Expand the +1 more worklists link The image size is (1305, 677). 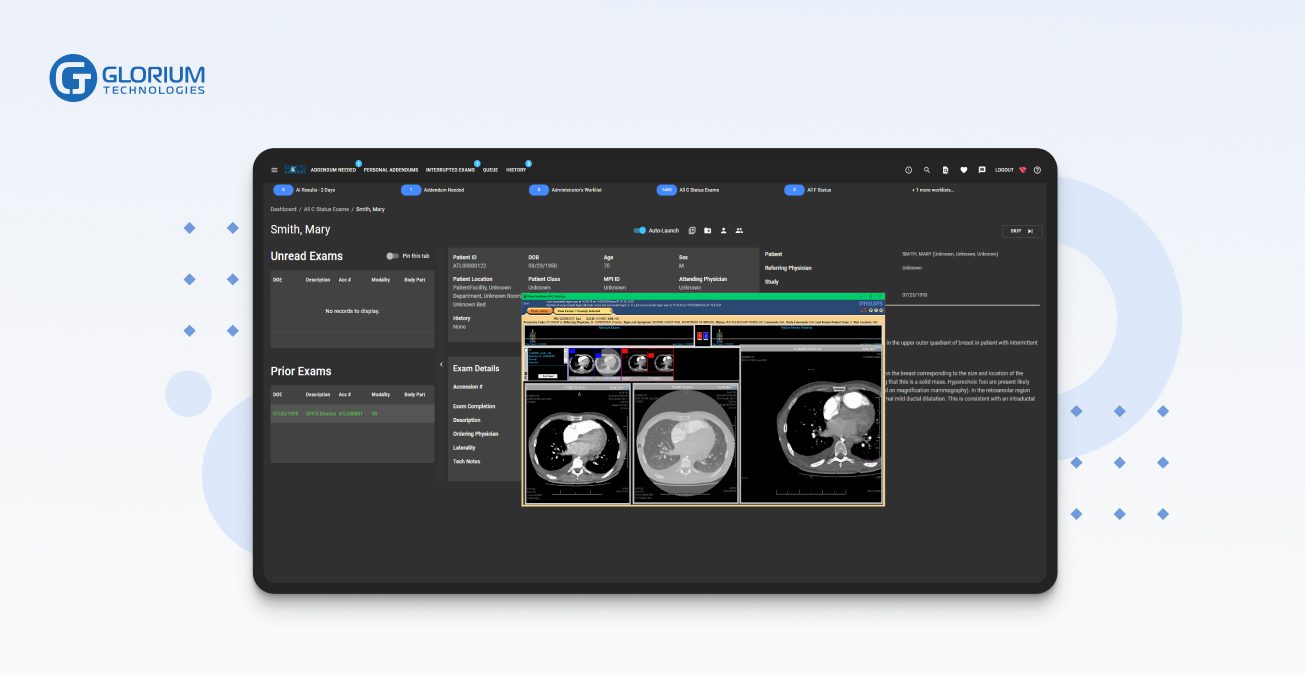coord(932,189)
